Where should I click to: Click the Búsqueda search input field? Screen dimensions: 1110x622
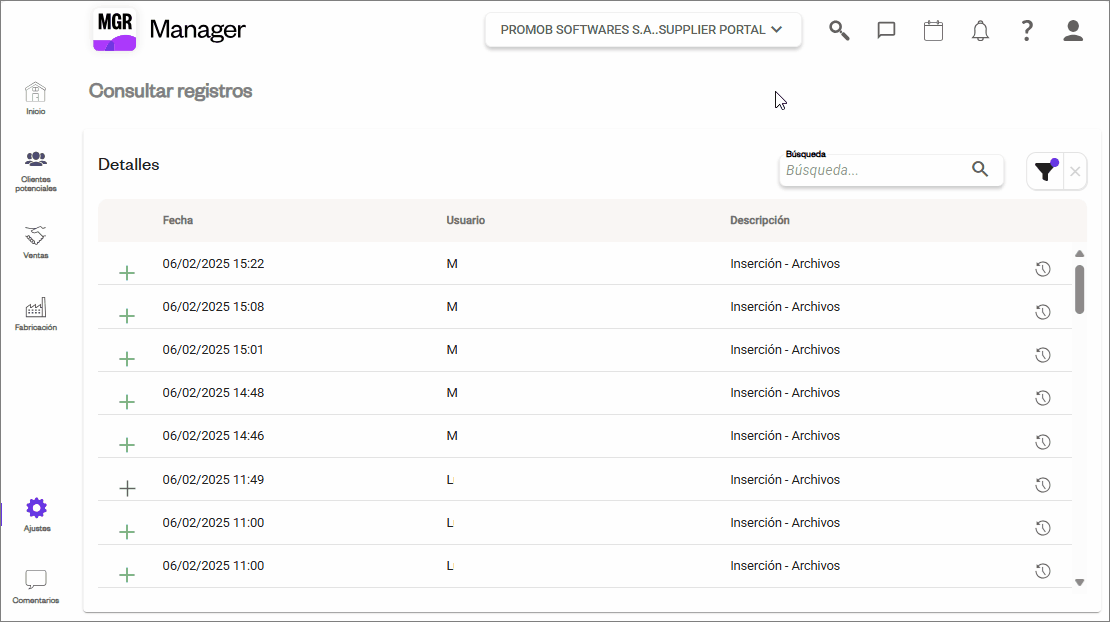(x=875, y=170)
